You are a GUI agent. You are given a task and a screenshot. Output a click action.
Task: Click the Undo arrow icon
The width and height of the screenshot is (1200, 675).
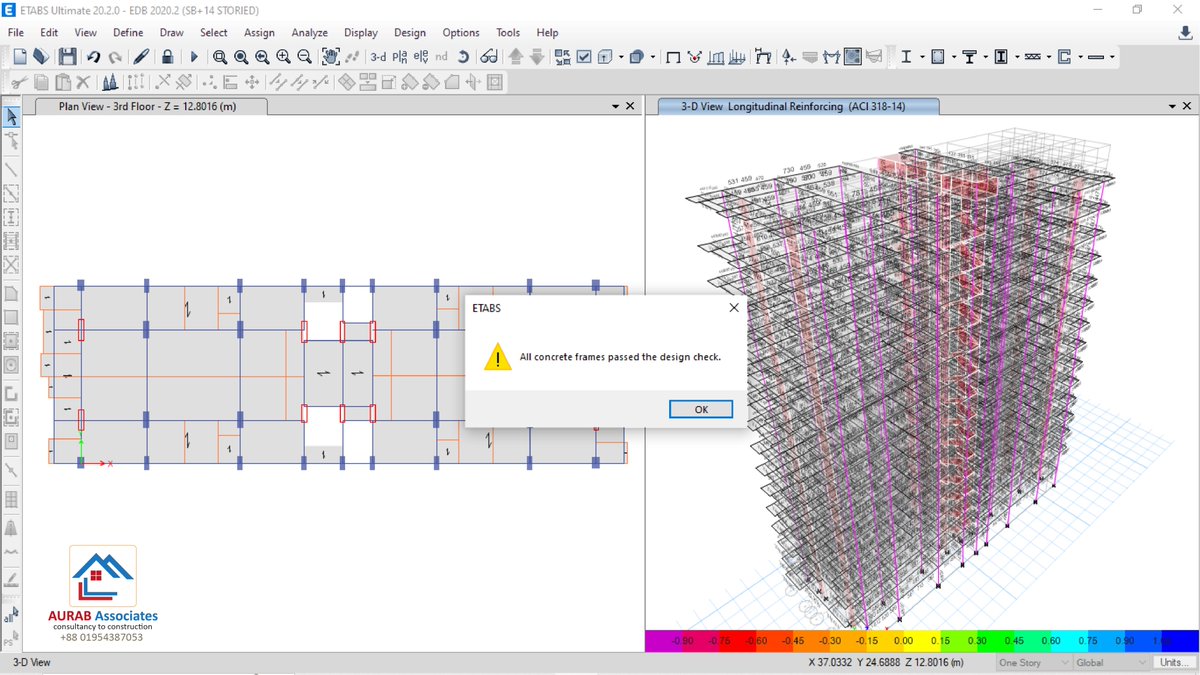pos(93,57)
